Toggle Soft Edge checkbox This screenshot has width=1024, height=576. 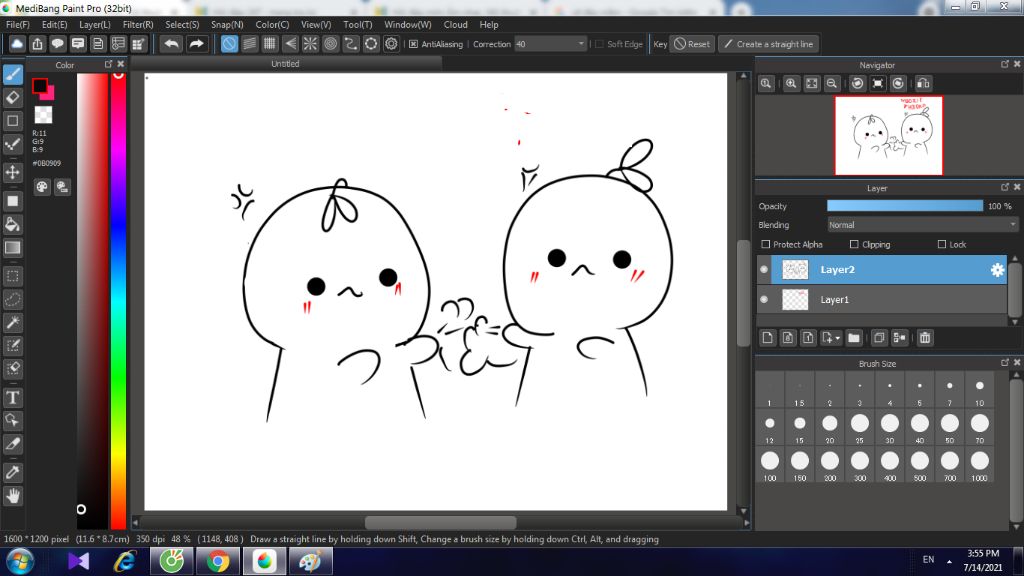(x=600, y=44)
